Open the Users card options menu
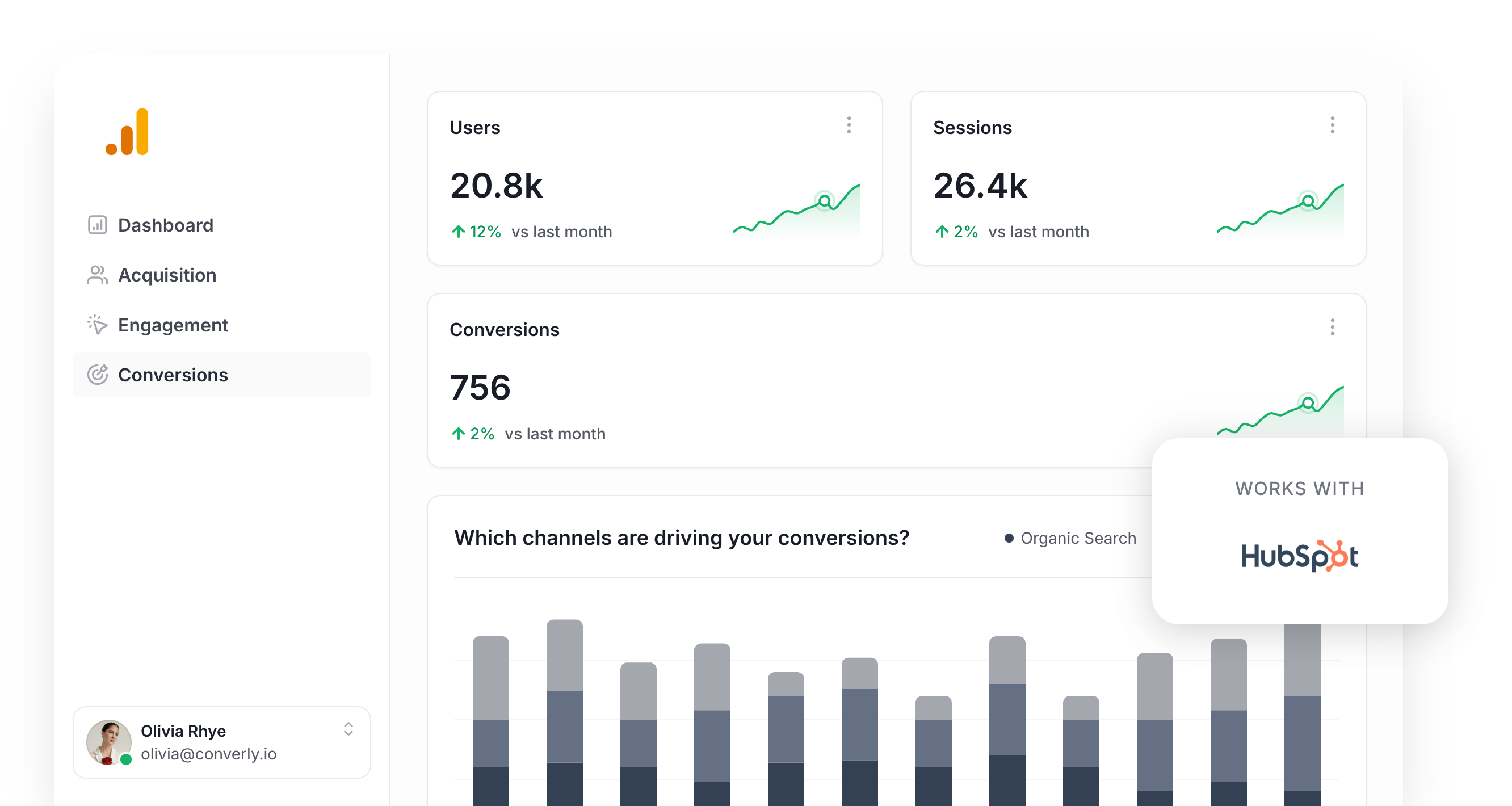The height and width of the screenshot is (806, 1512). [849, 125]
